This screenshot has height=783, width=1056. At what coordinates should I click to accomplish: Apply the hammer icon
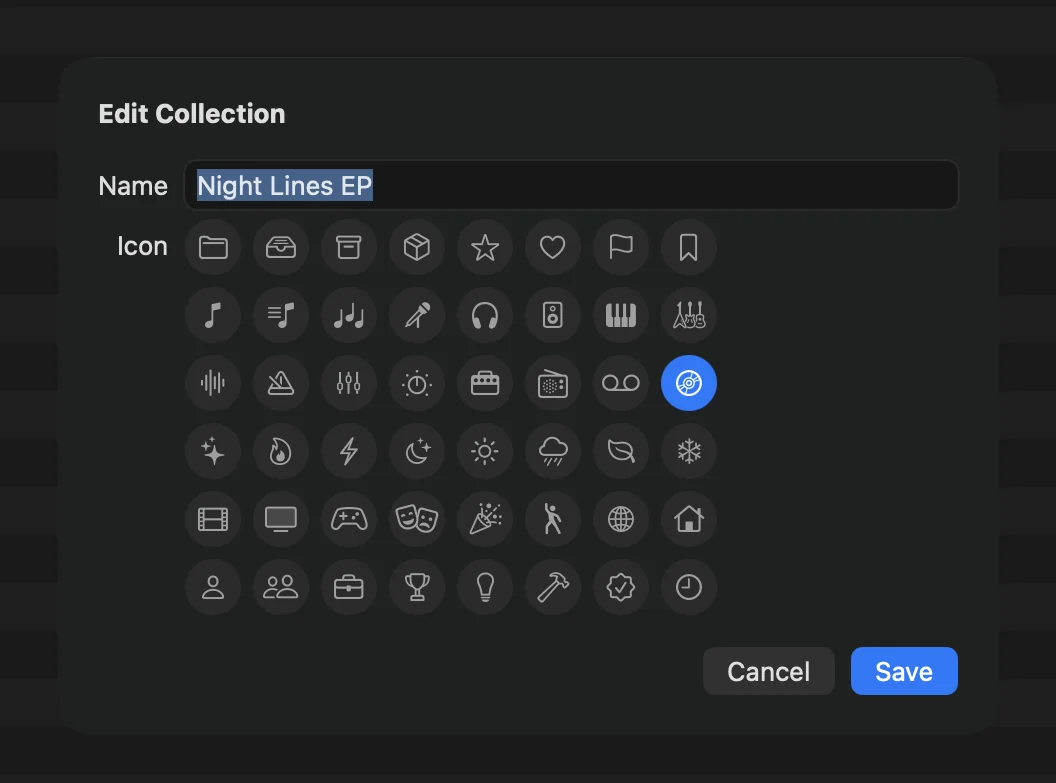(x=553, y=587)
